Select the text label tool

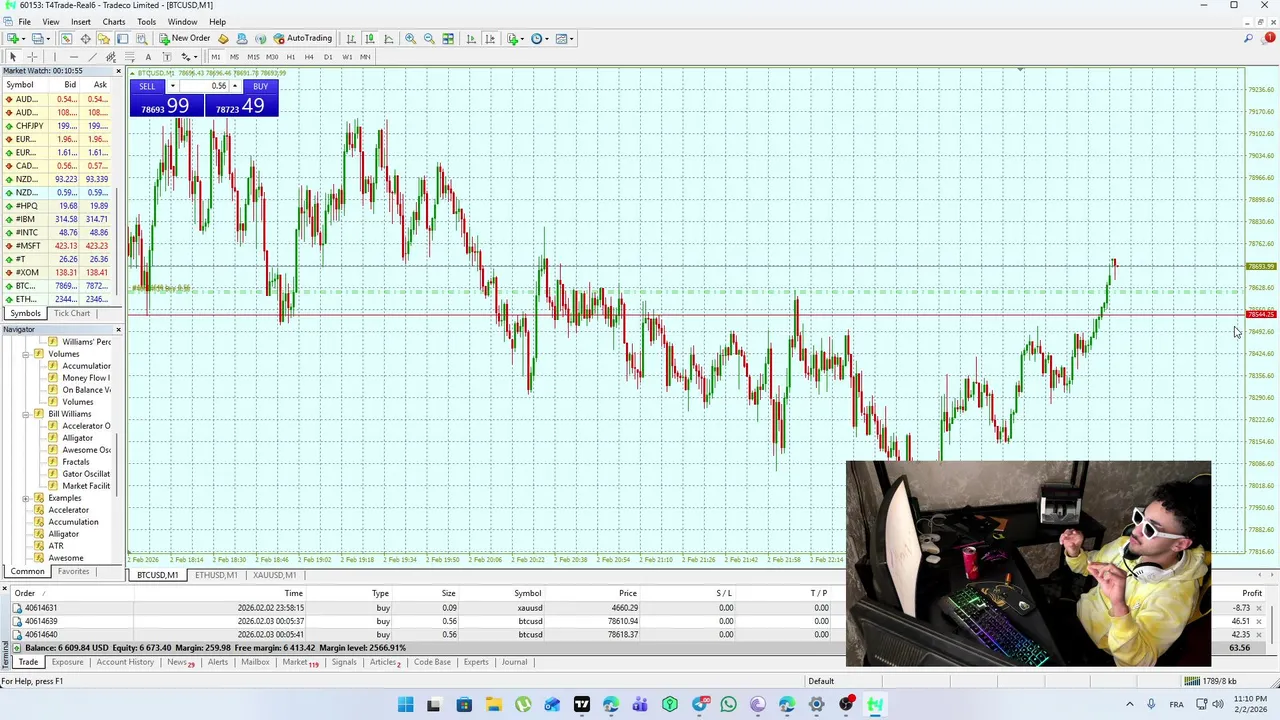click(x=167, y=57)
